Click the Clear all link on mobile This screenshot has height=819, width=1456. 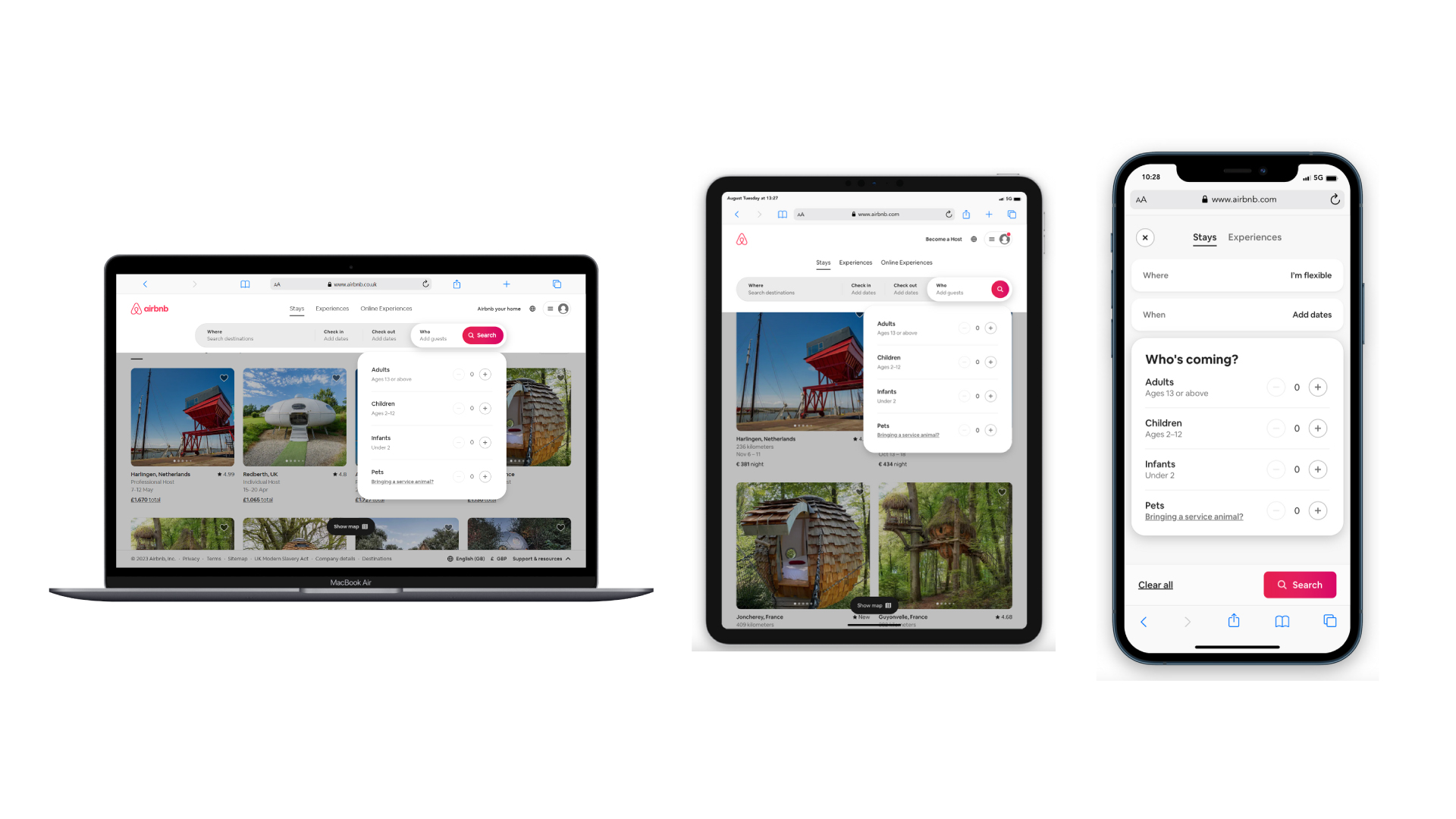tap(1156, 584)
